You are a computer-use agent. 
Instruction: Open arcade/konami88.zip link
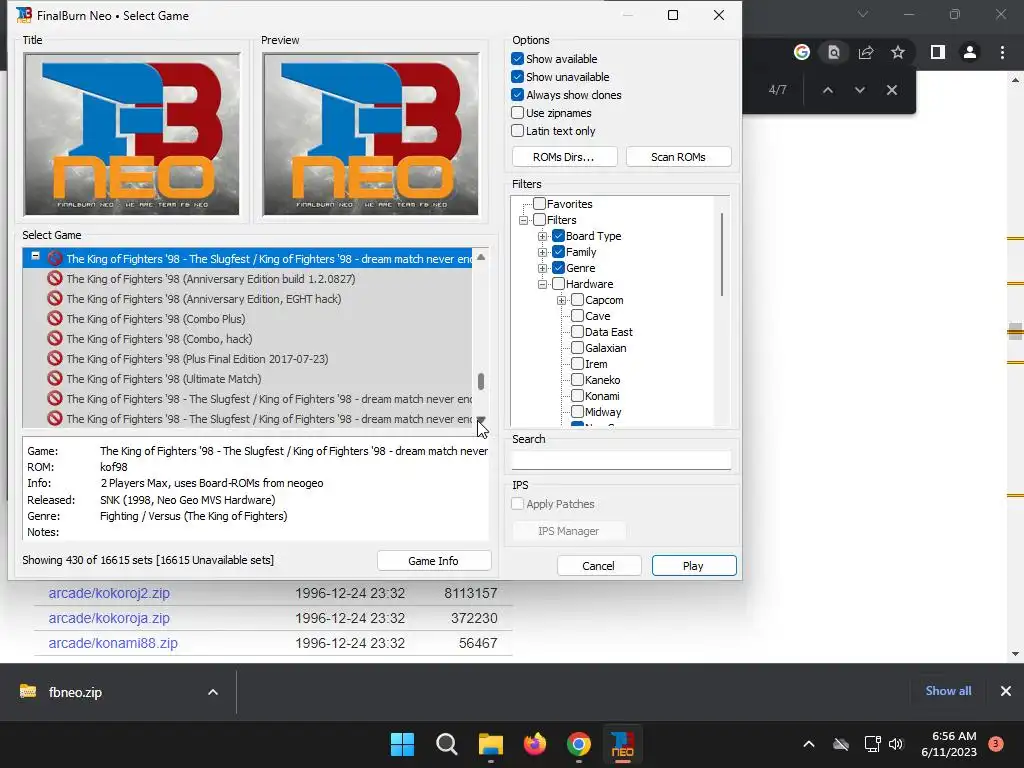[113, 643]
